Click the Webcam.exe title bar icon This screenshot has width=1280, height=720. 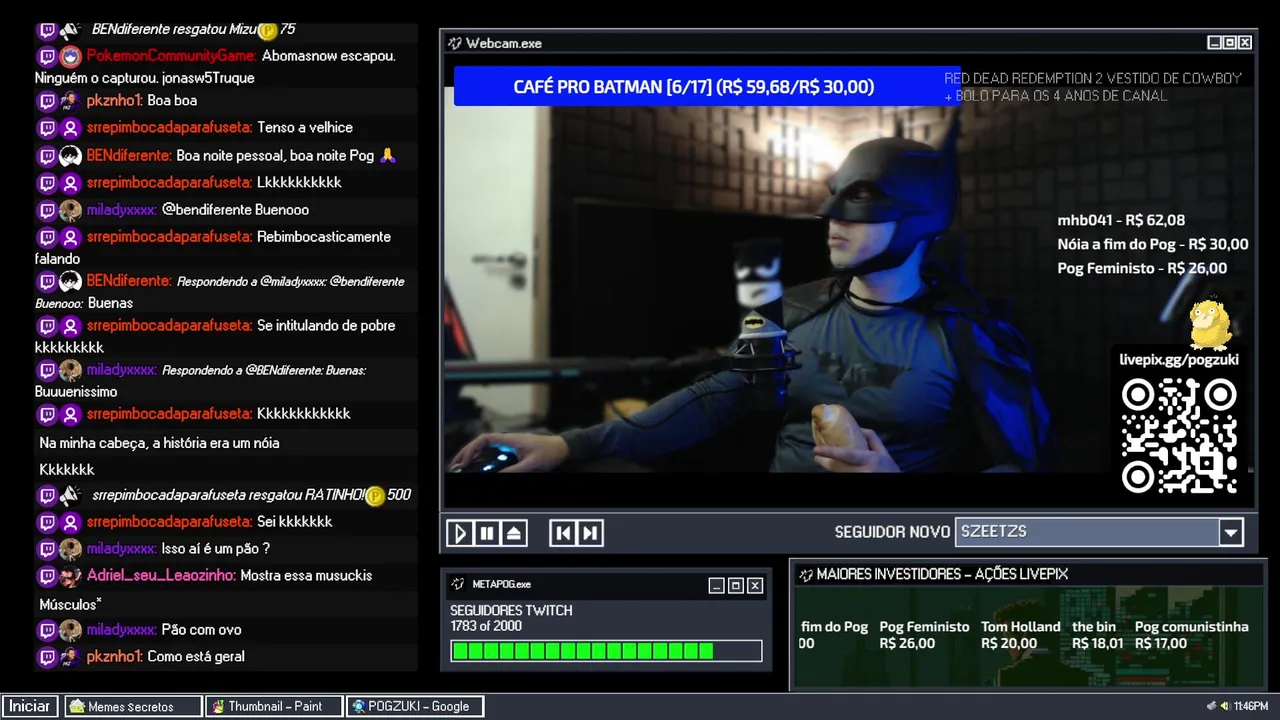(455, 43)
